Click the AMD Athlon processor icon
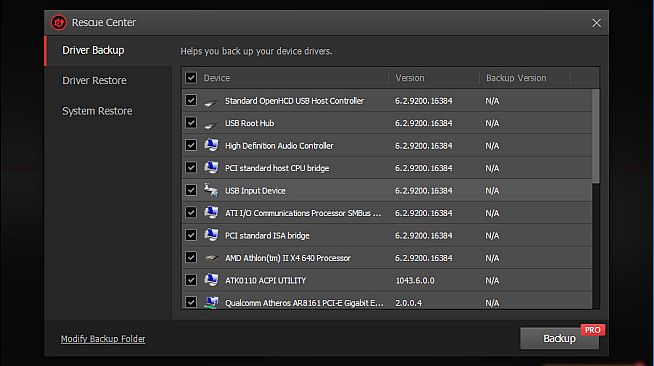Screen dimensions: 654x366 [211, 258]
